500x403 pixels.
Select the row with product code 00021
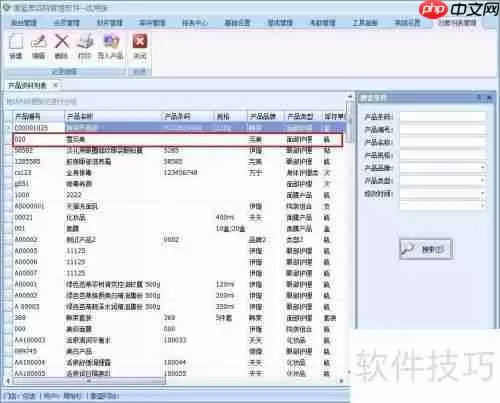(178, 217)
